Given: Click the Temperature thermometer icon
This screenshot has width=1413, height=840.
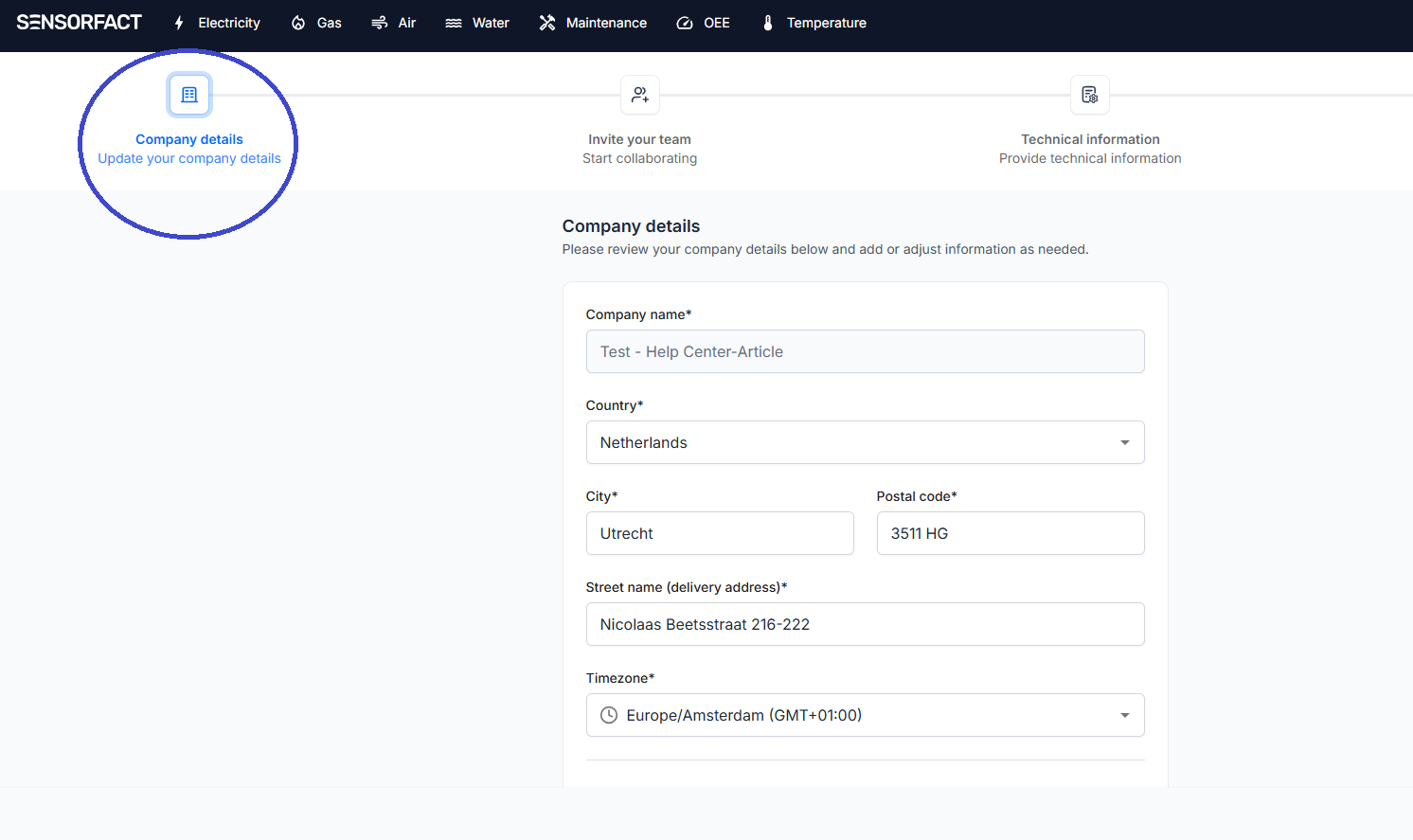Looking at the screenshot, I should tap(768, 23).
